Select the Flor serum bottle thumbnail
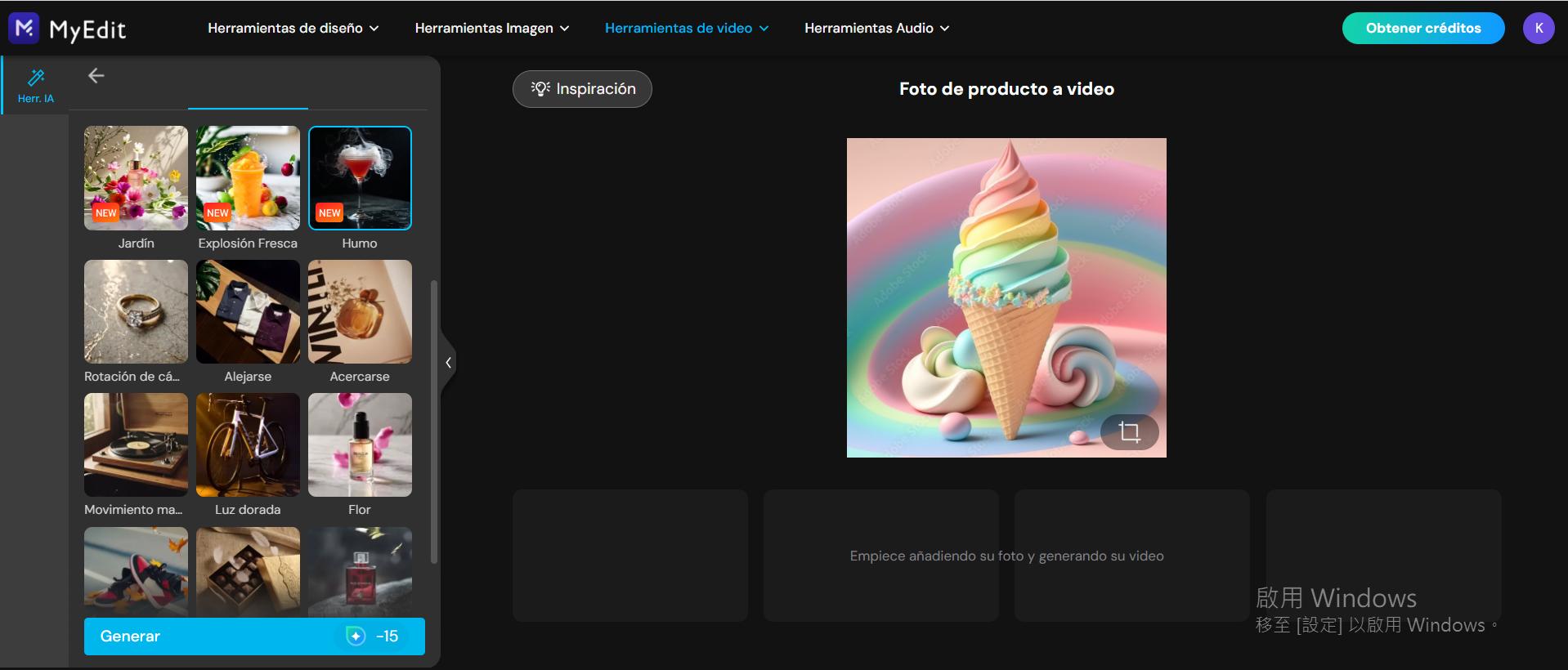This screenshot has height=670, width=1568. [x=360, y=444]
